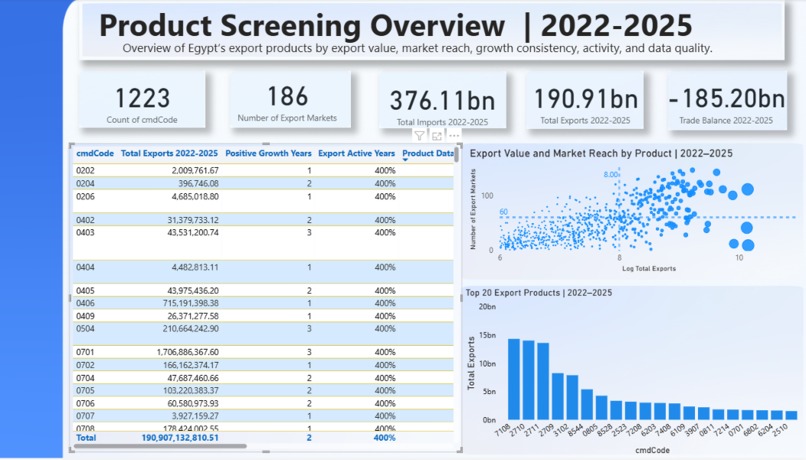Click the Count of cmdCode card
806x460 pixels.
[x=142, y=100]
